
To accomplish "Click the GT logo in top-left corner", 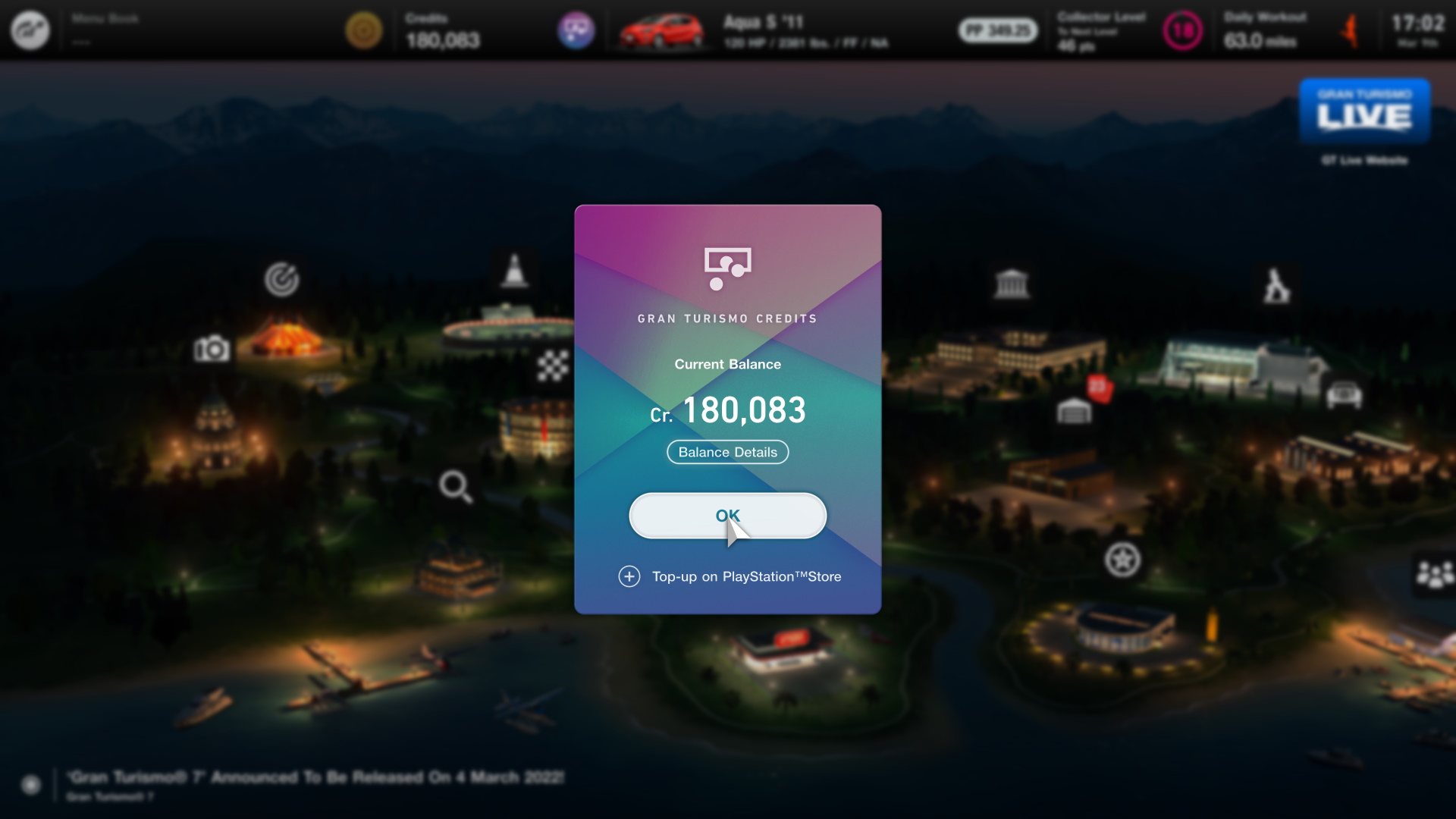I will 30,30.
